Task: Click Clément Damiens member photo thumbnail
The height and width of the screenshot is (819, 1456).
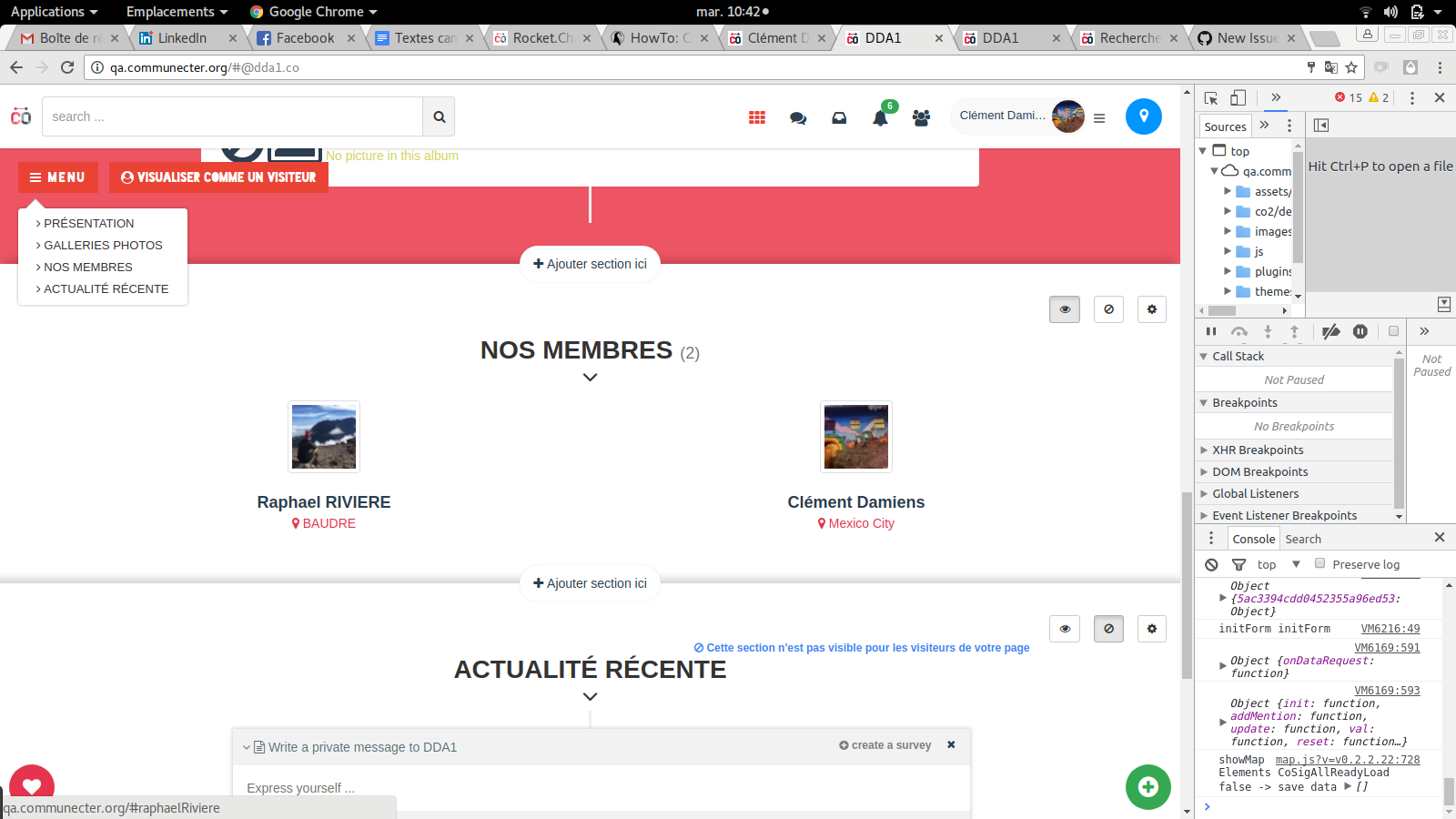Action: (856, 437)
